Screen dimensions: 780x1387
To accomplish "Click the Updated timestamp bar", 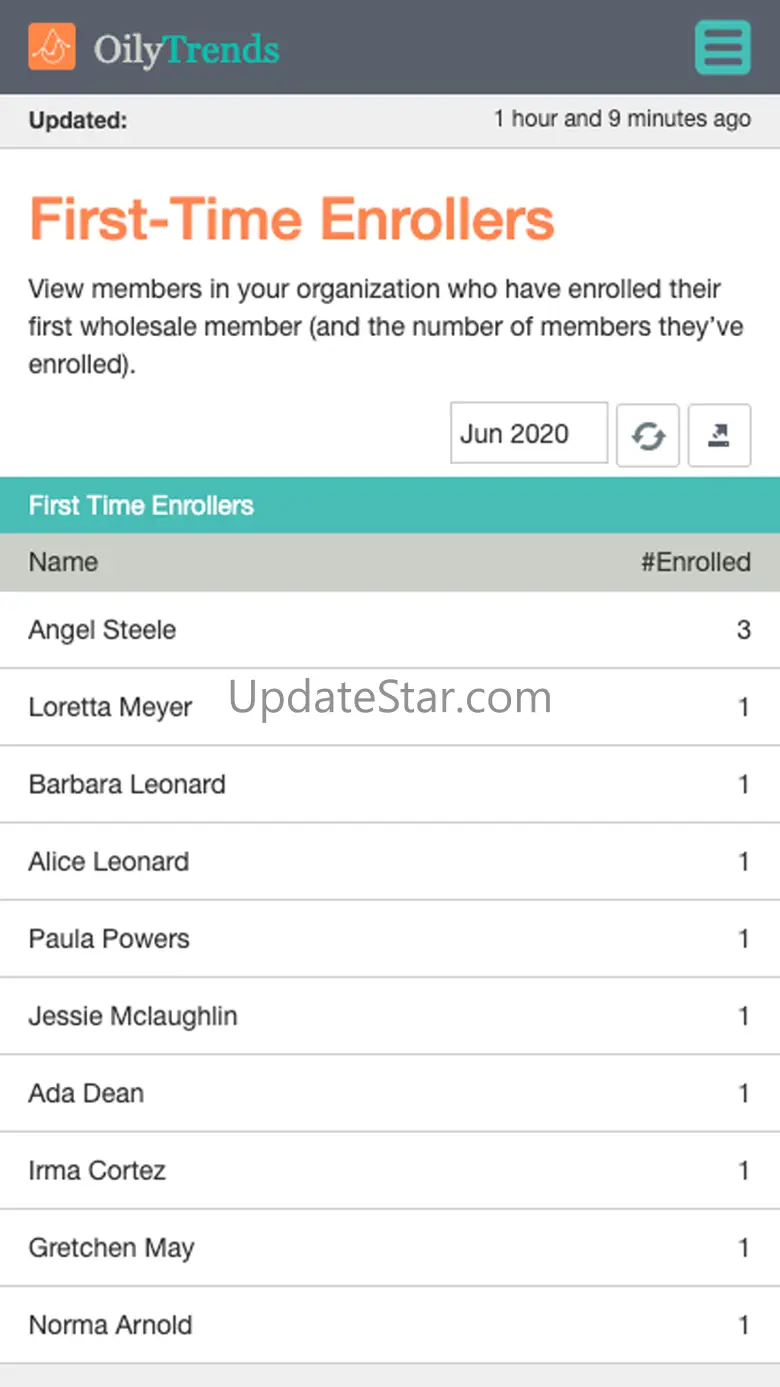I will (x=390, y=120).
